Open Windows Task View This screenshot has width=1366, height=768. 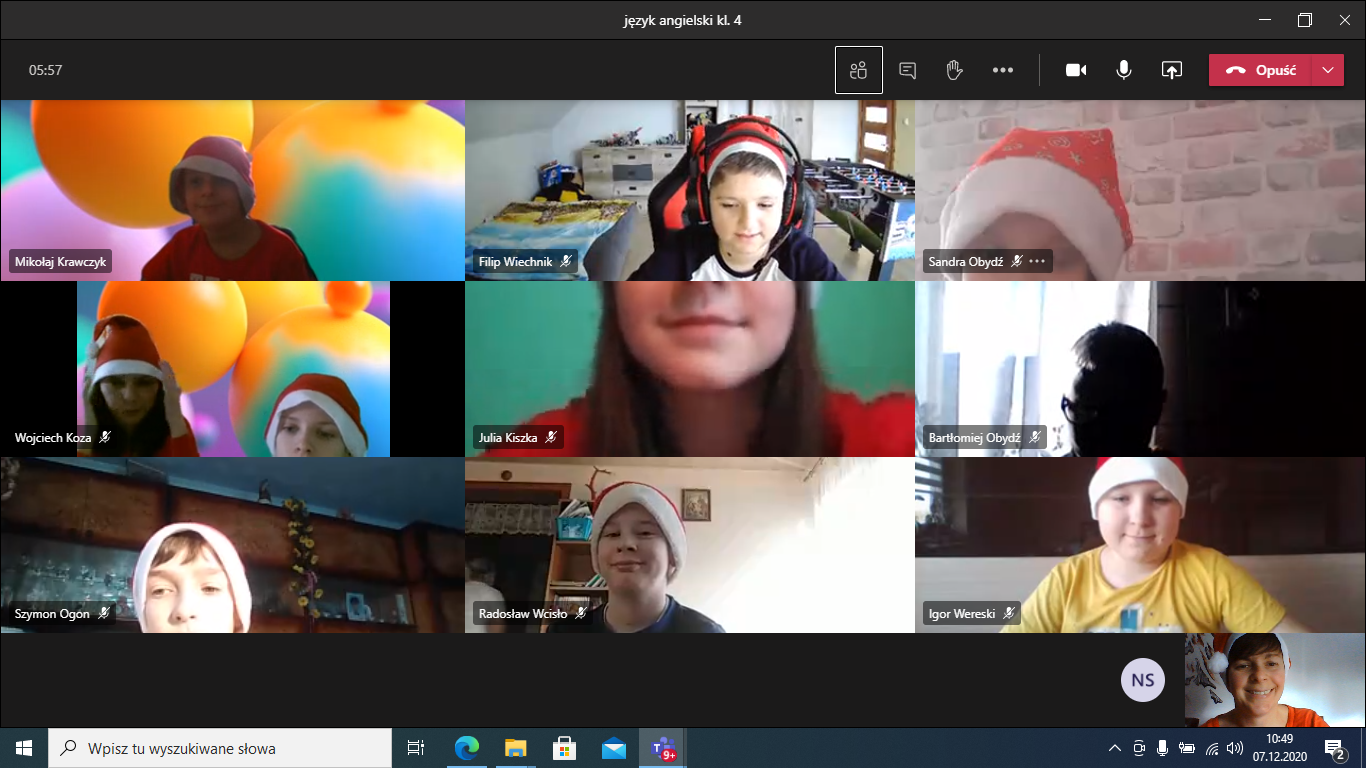(416, 748)
